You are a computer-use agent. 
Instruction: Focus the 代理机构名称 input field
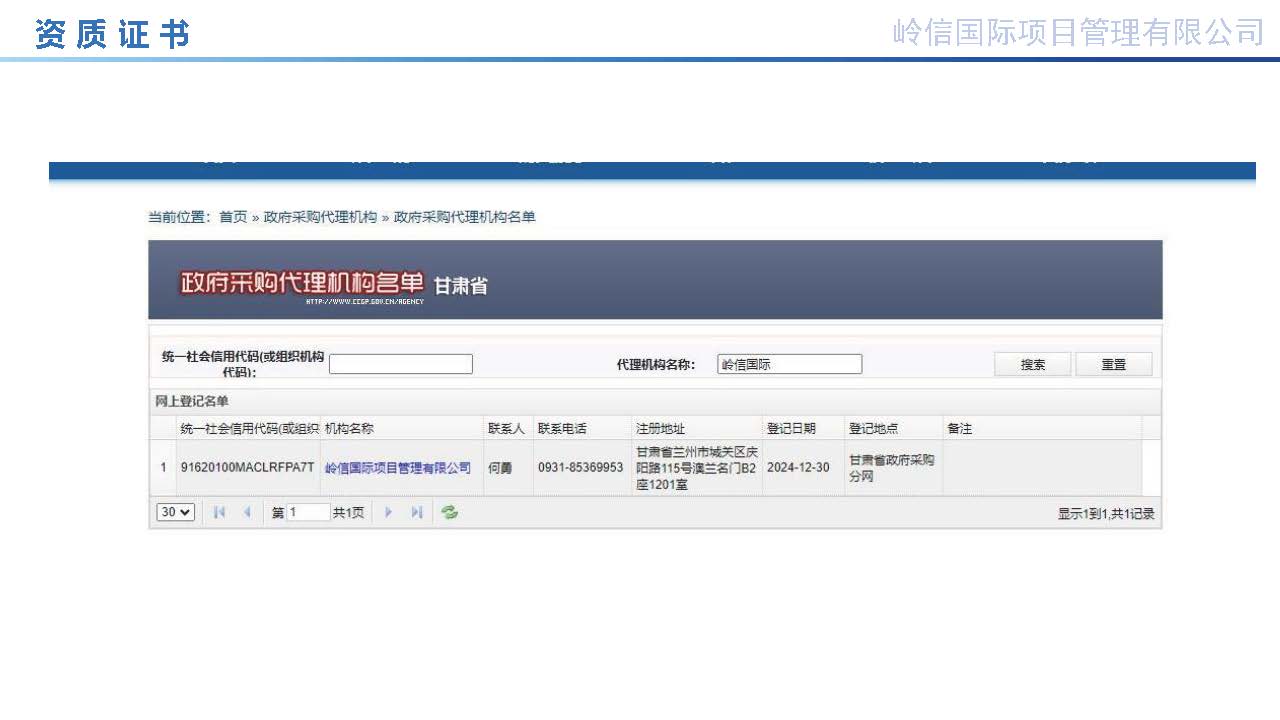point(790,365)
